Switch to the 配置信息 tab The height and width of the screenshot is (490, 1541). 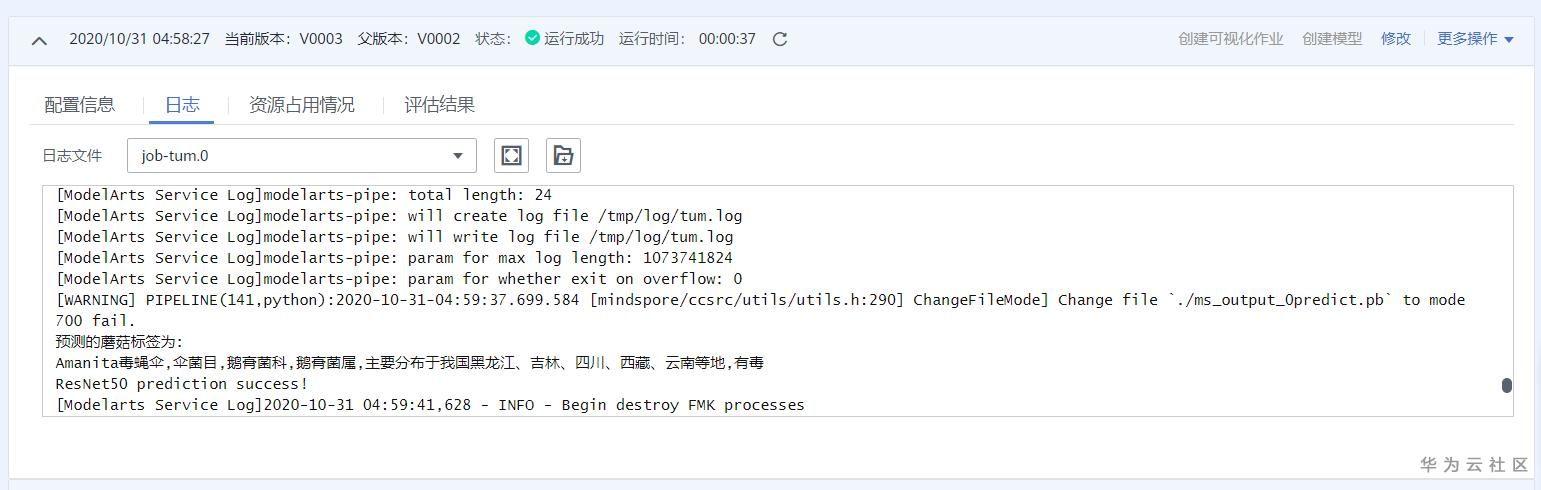click(x=80, y=104)
